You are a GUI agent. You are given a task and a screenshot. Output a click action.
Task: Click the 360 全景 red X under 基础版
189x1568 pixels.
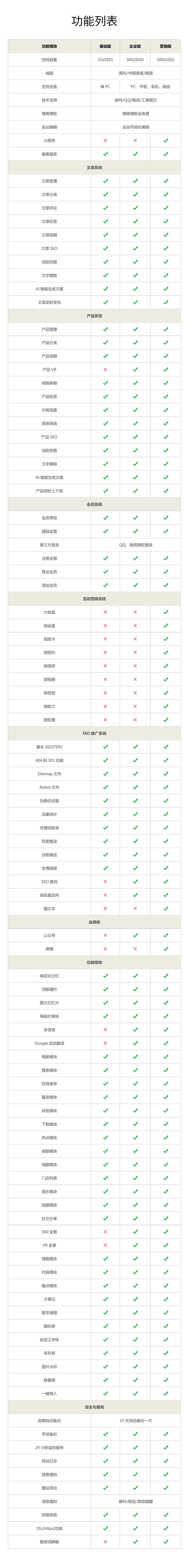(x=105, y=1232)
